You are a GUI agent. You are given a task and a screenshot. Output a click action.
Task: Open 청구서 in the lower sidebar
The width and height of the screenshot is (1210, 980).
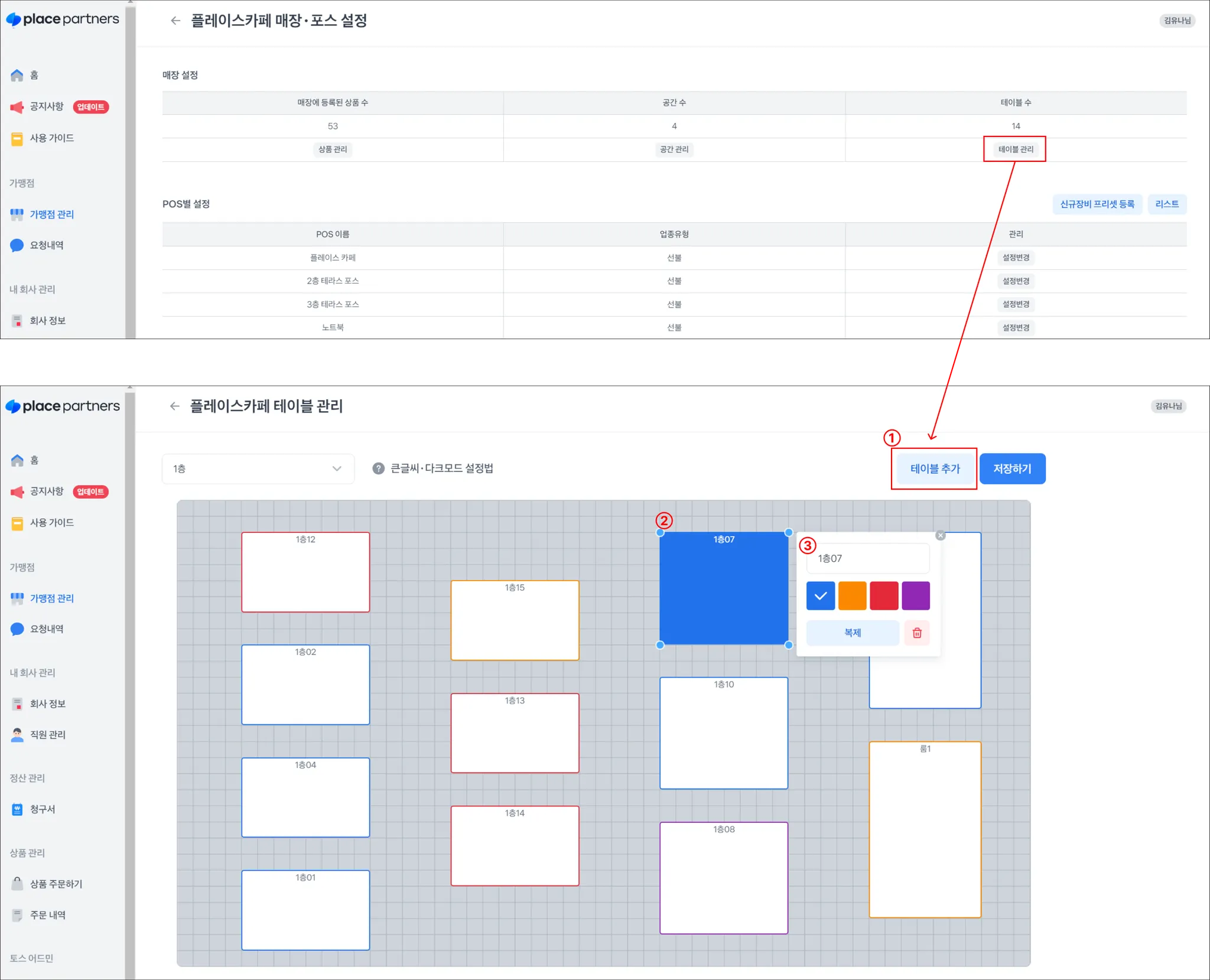[x=42, y=809]
